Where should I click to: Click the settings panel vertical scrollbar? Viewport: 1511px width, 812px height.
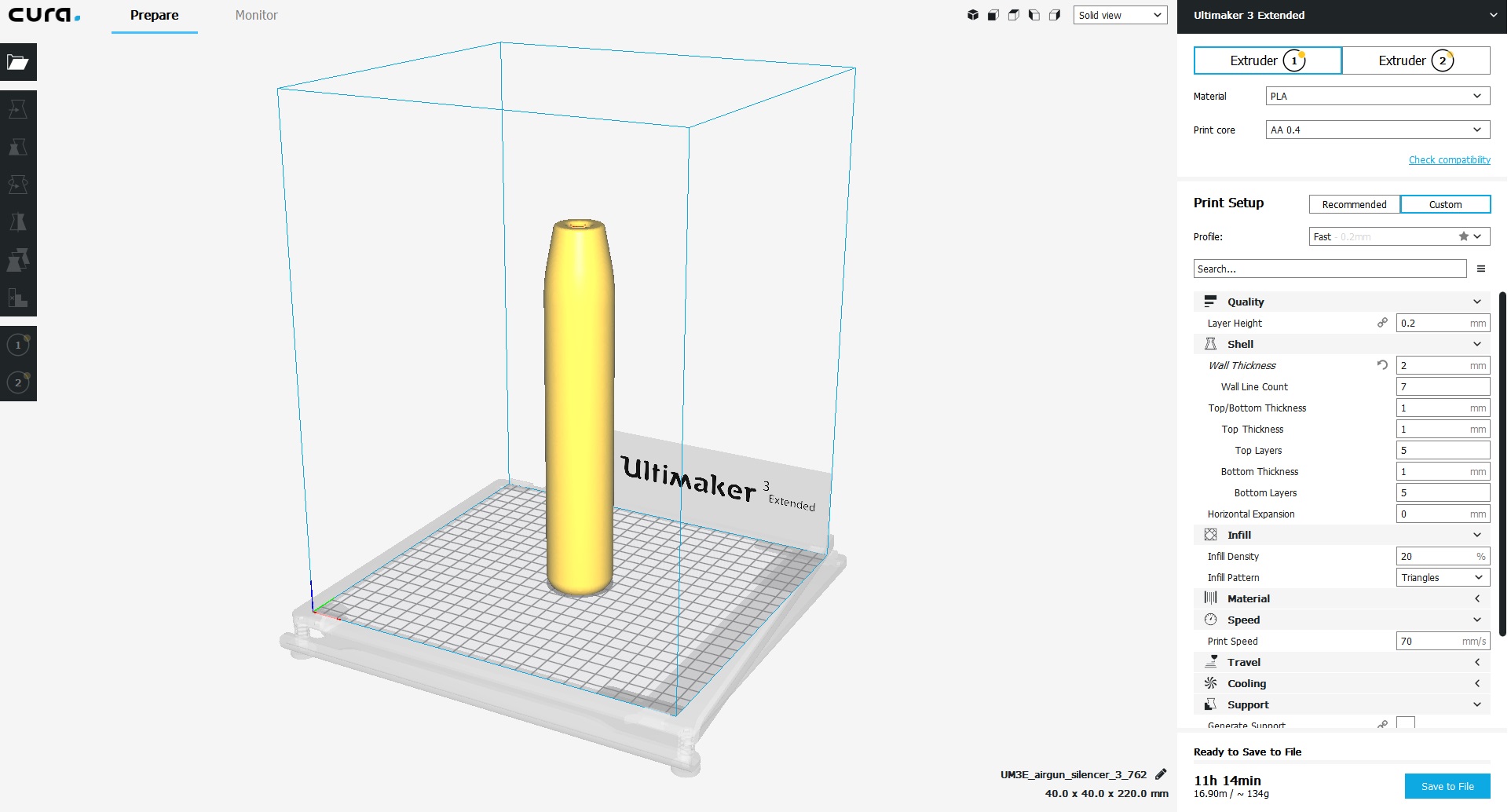click(1502, 463)
